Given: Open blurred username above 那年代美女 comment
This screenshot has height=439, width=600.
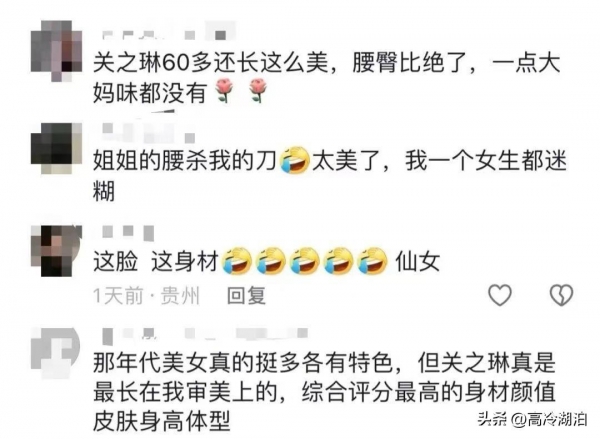Looking at the screenshot, I should click(x=205, y=335).
